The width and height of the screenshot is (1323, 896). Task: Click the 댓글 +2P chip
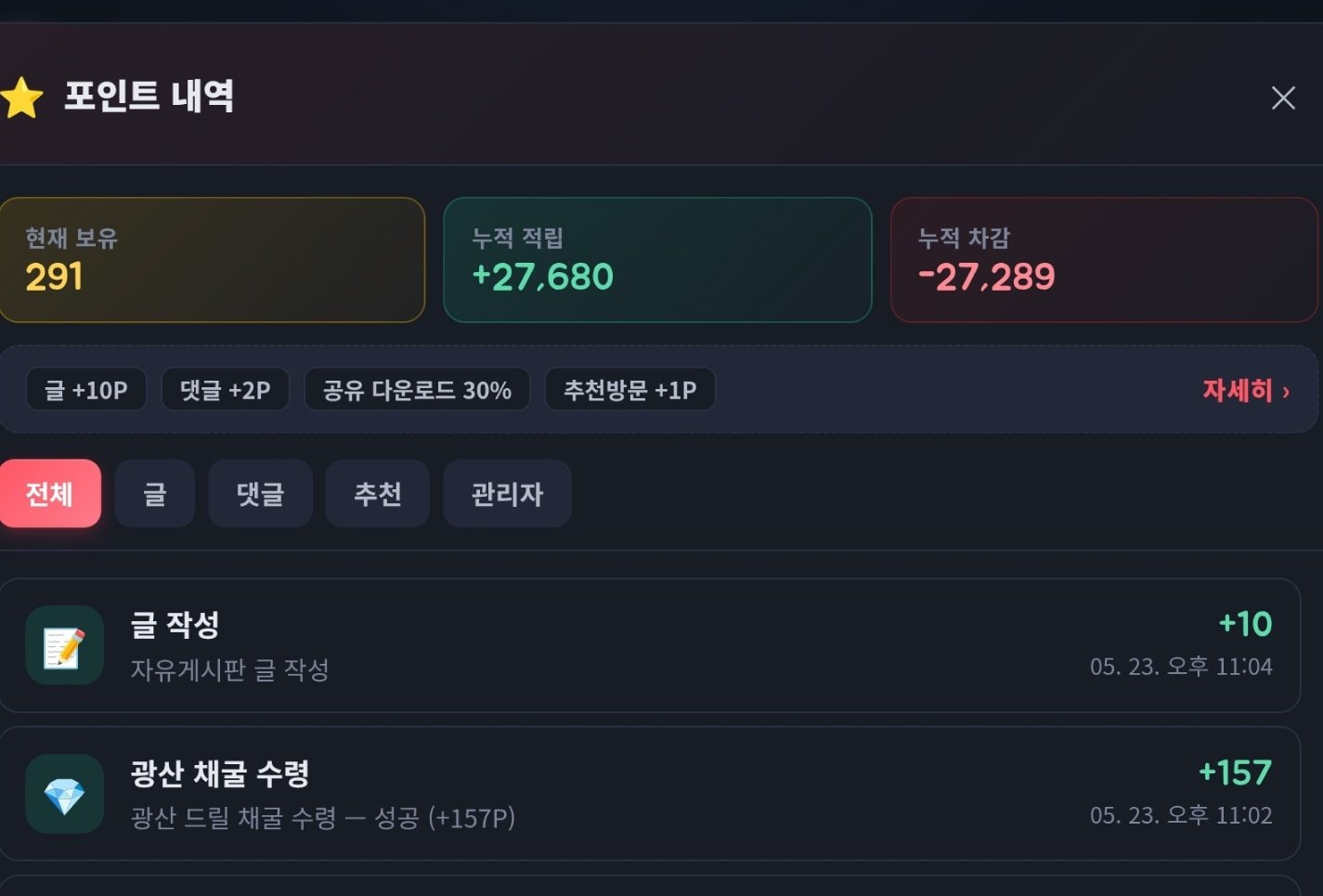point(226,390)
